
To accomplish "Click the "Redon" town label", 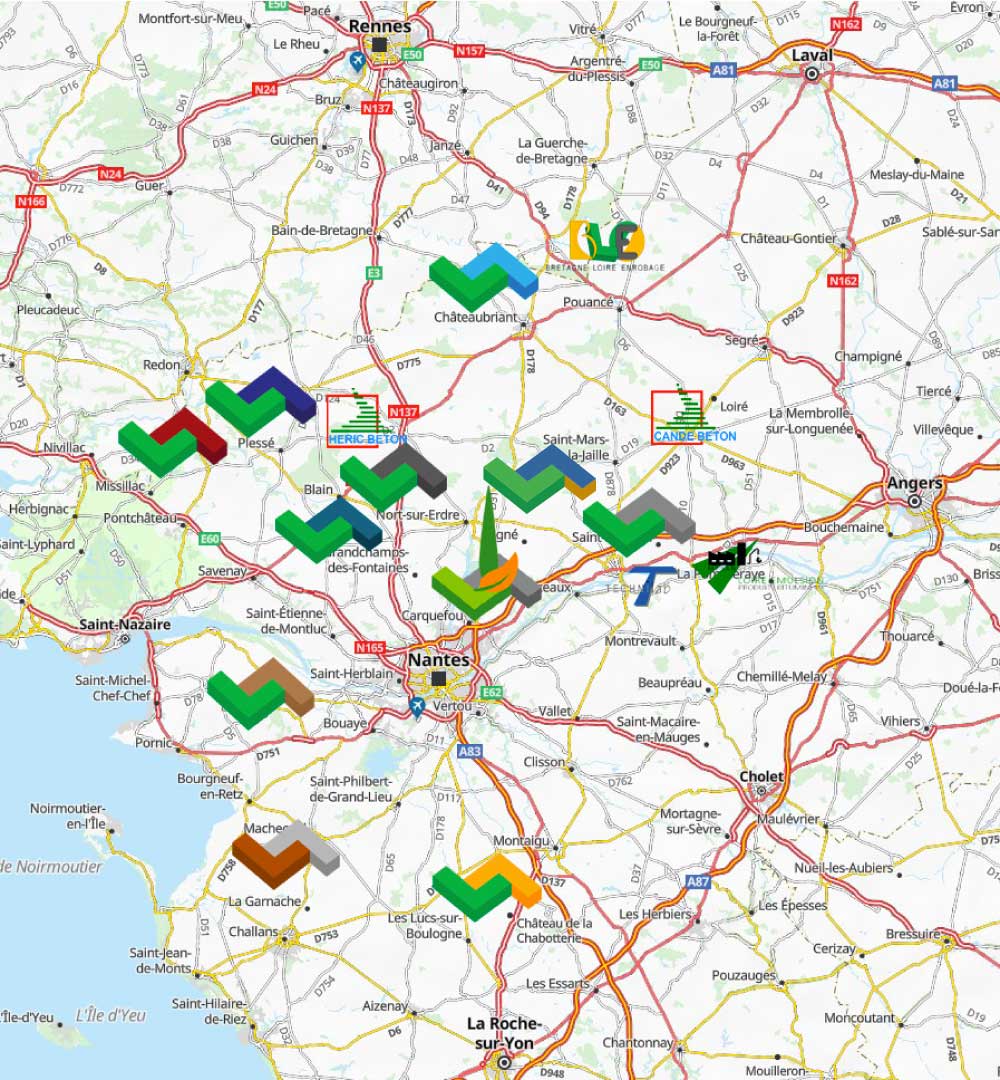I will tap(161, 365).
